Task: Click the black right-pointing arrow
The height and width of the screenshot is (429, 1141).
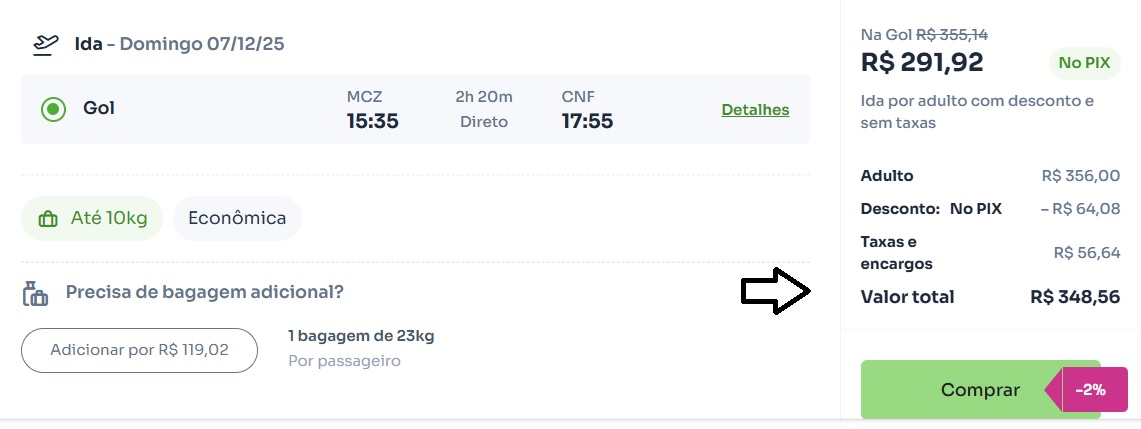Action: (x=775, y=292)
